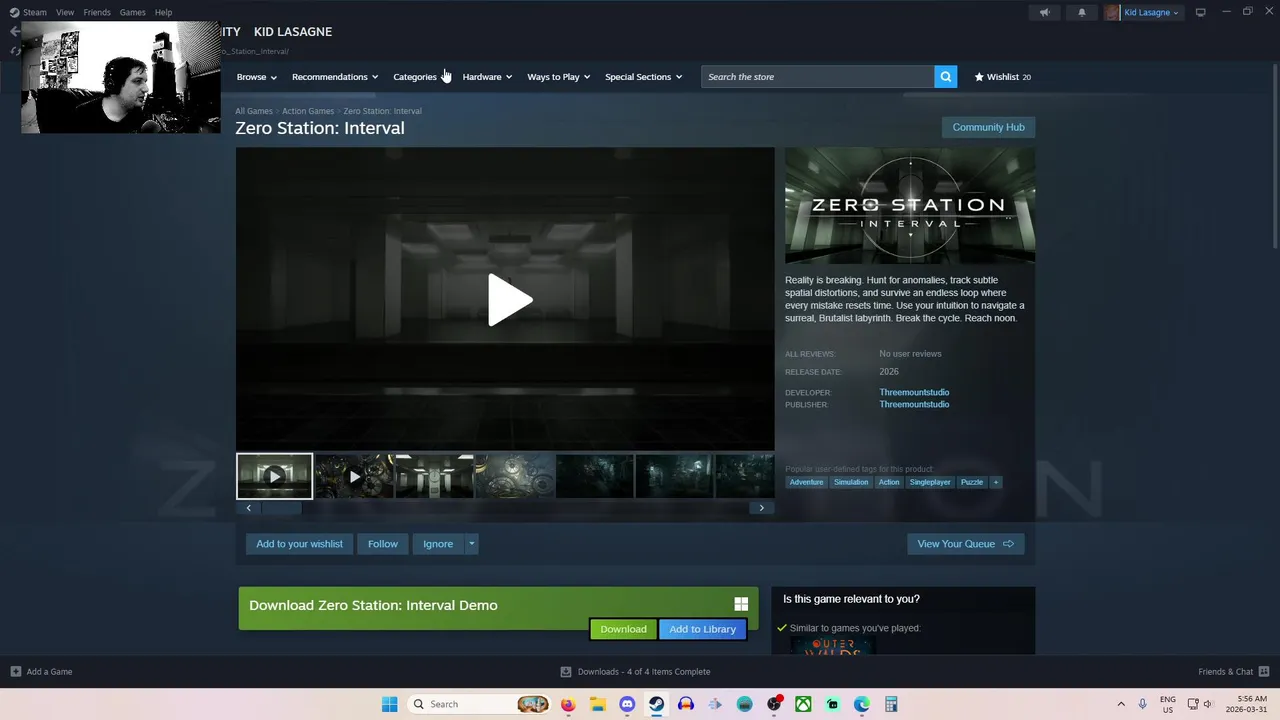Click the Puzzle tag

[972, 482]
